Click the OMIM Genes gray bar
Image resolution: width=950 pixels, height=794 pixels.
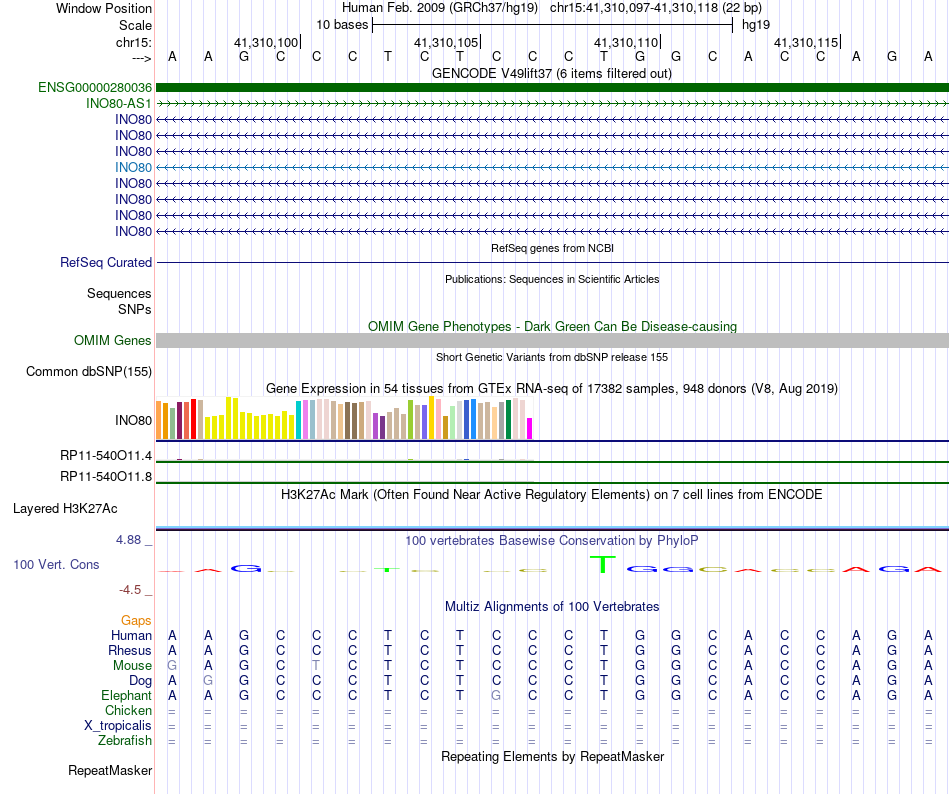[x=552, y=340]
